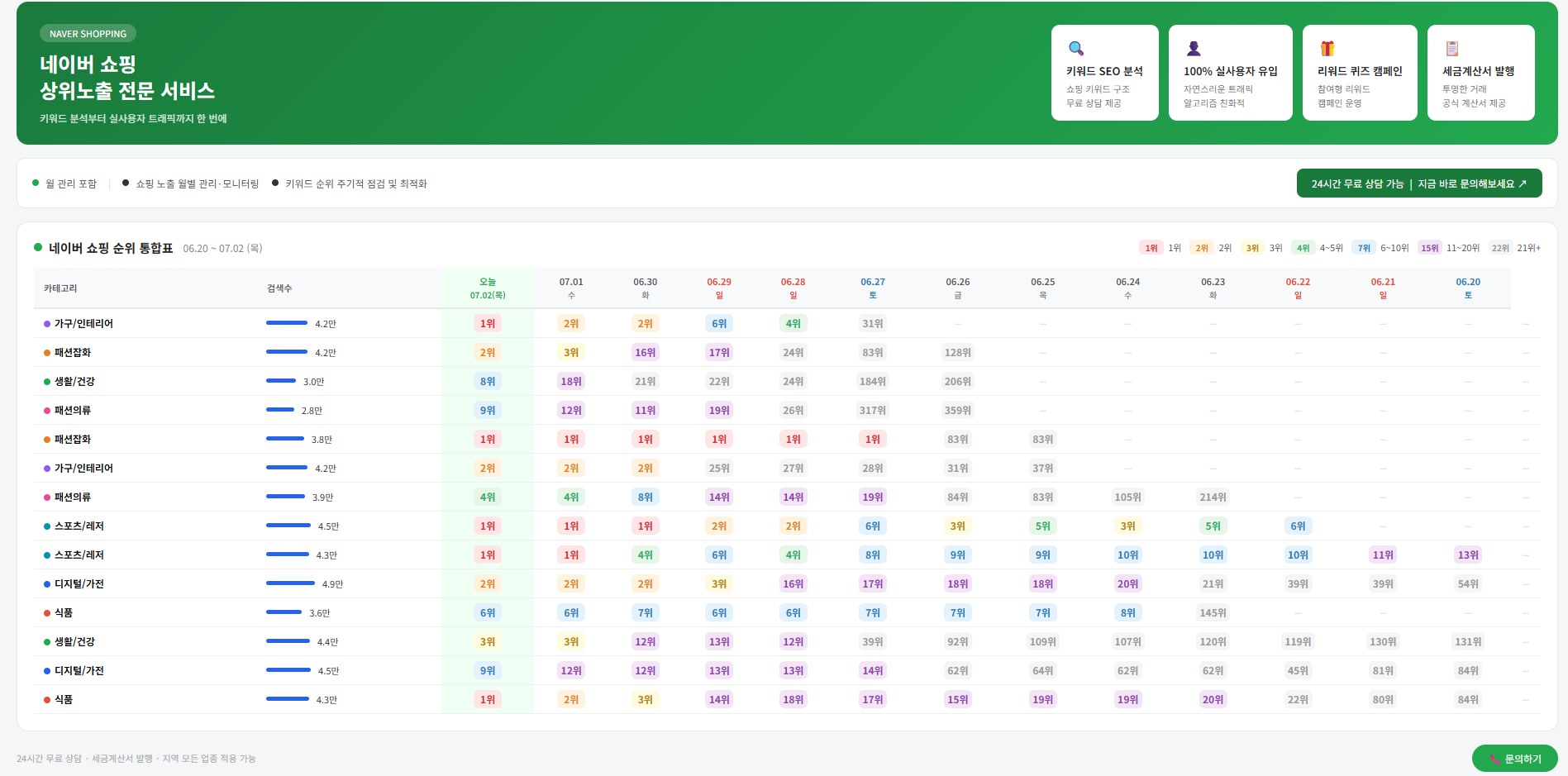Select the 06.29 일 column header
The image size is (1568, 776).
[x=719, y=288]
